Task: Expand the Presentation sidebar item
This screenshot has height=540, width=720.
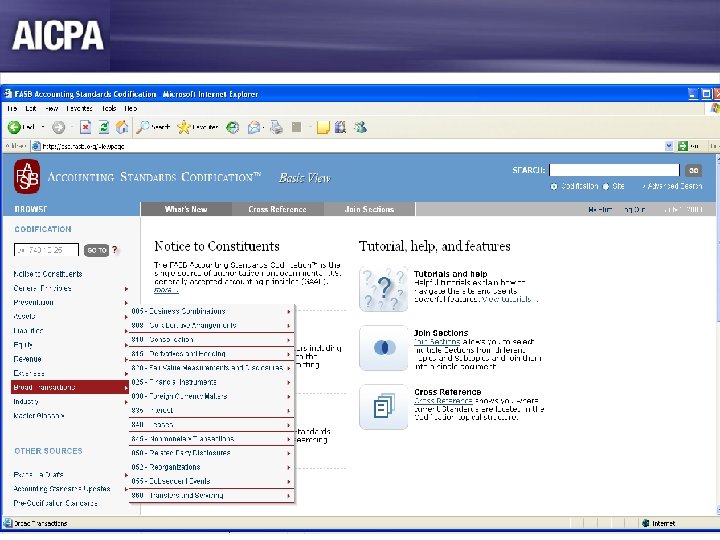Action: pyautogui.click(x=126, y=303)
